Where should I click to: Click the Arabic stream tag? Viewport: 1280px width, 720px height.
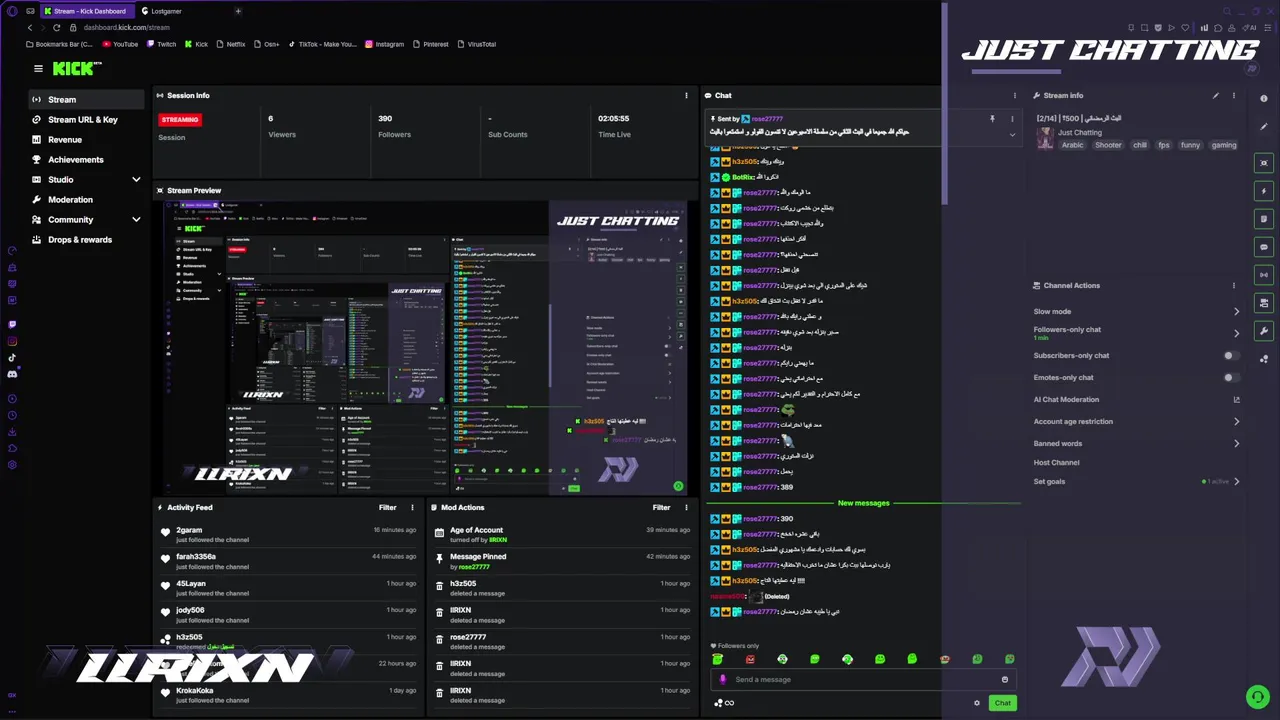[1072, 146]
